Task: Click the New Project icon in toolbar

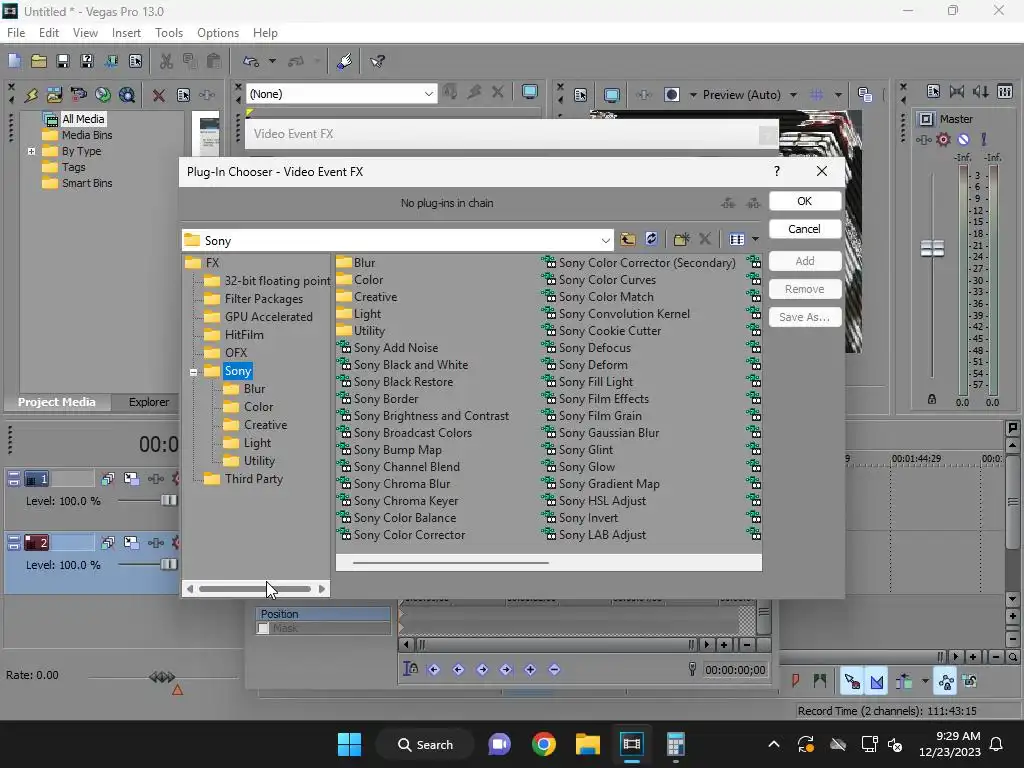Action: (x=14, y=61)
